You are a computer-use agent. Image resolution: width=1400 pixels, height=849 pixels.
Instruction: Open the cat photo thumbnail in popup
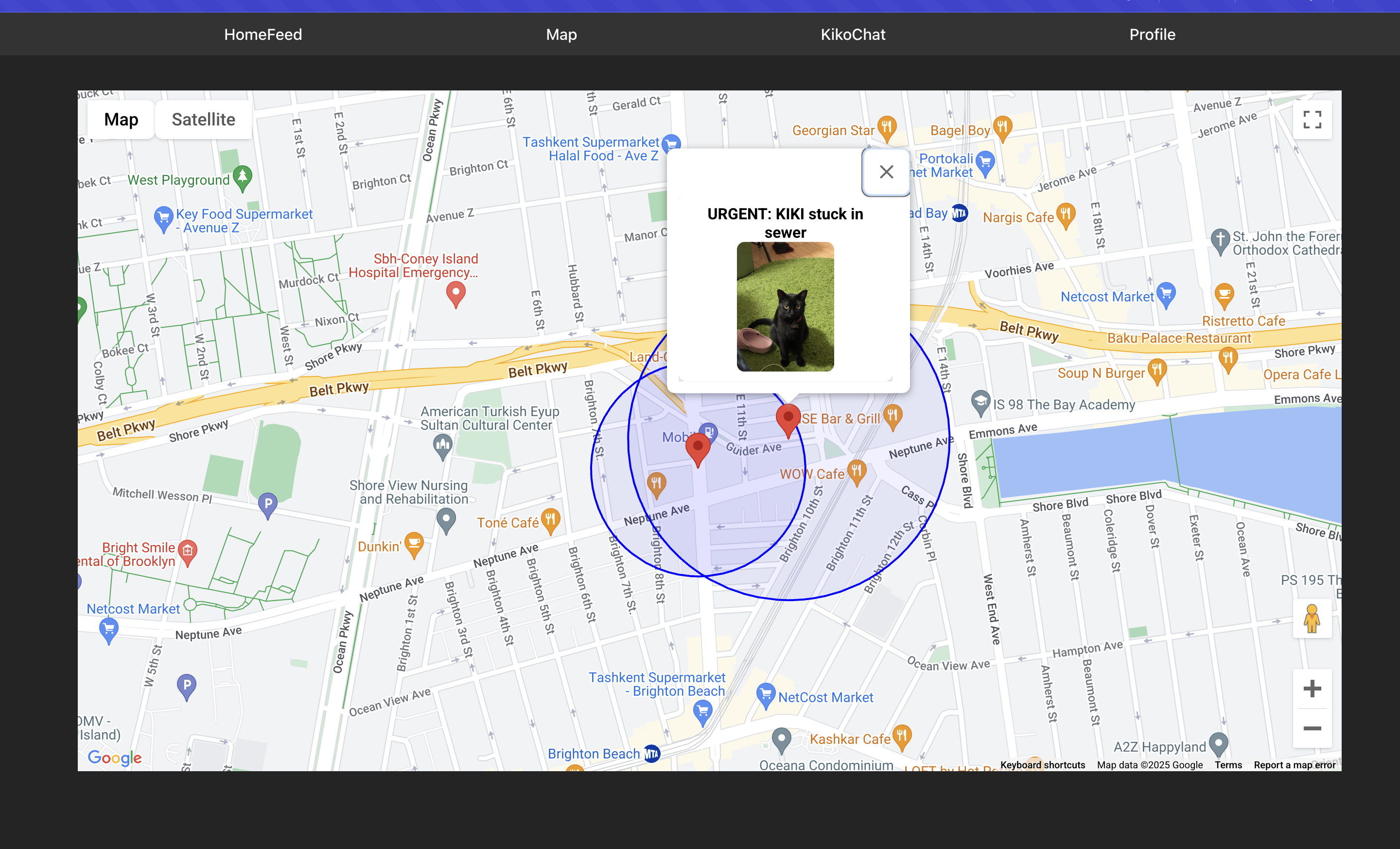[785, 307]
